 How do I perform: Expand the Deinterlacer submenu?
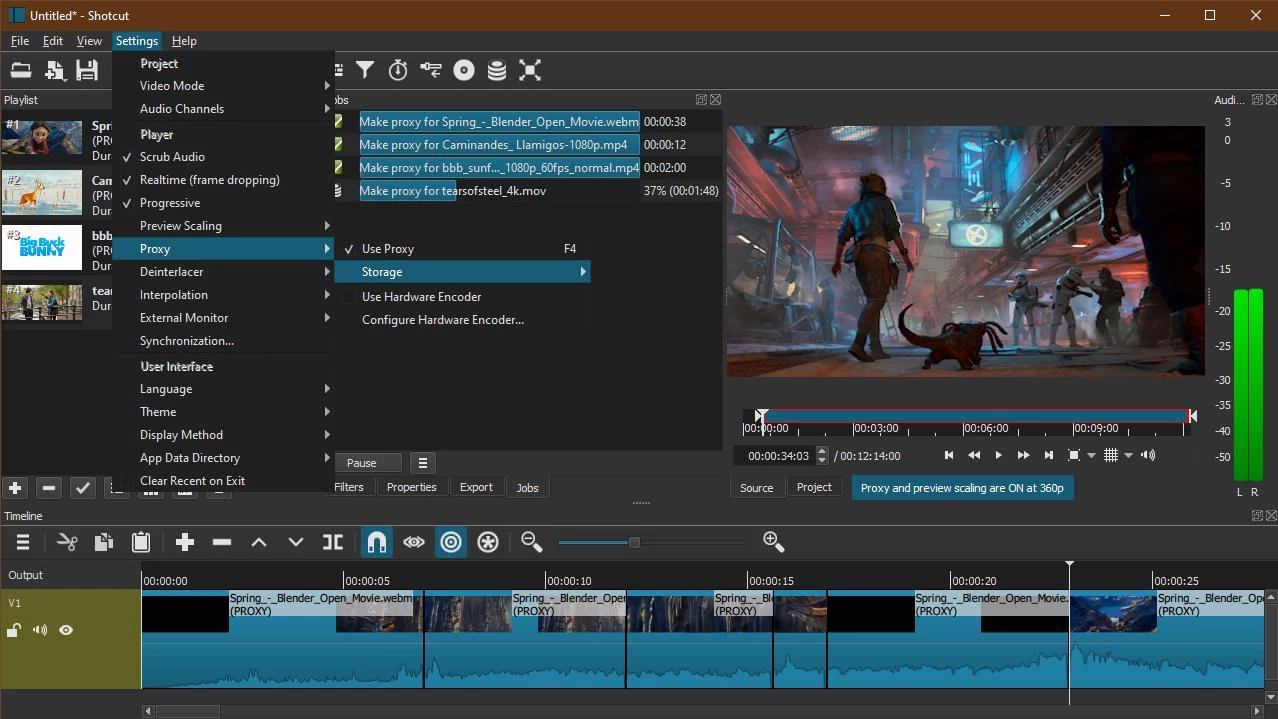coord(223,272)
